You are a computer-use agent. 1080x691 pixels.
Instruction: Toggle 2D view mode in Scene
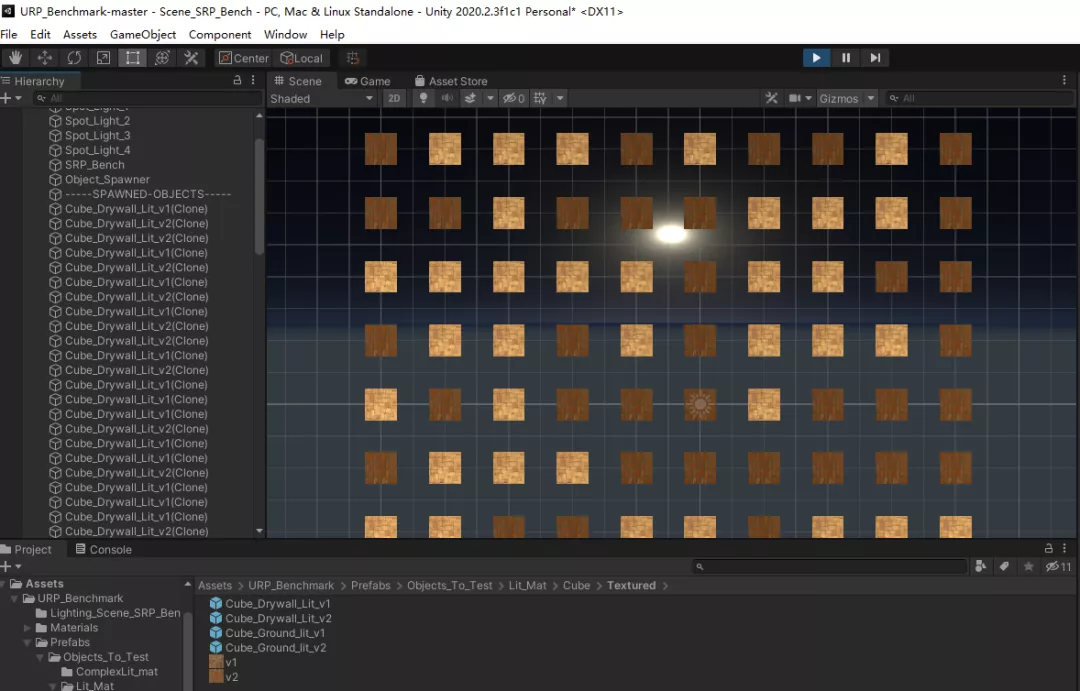(x=394, y=98)
